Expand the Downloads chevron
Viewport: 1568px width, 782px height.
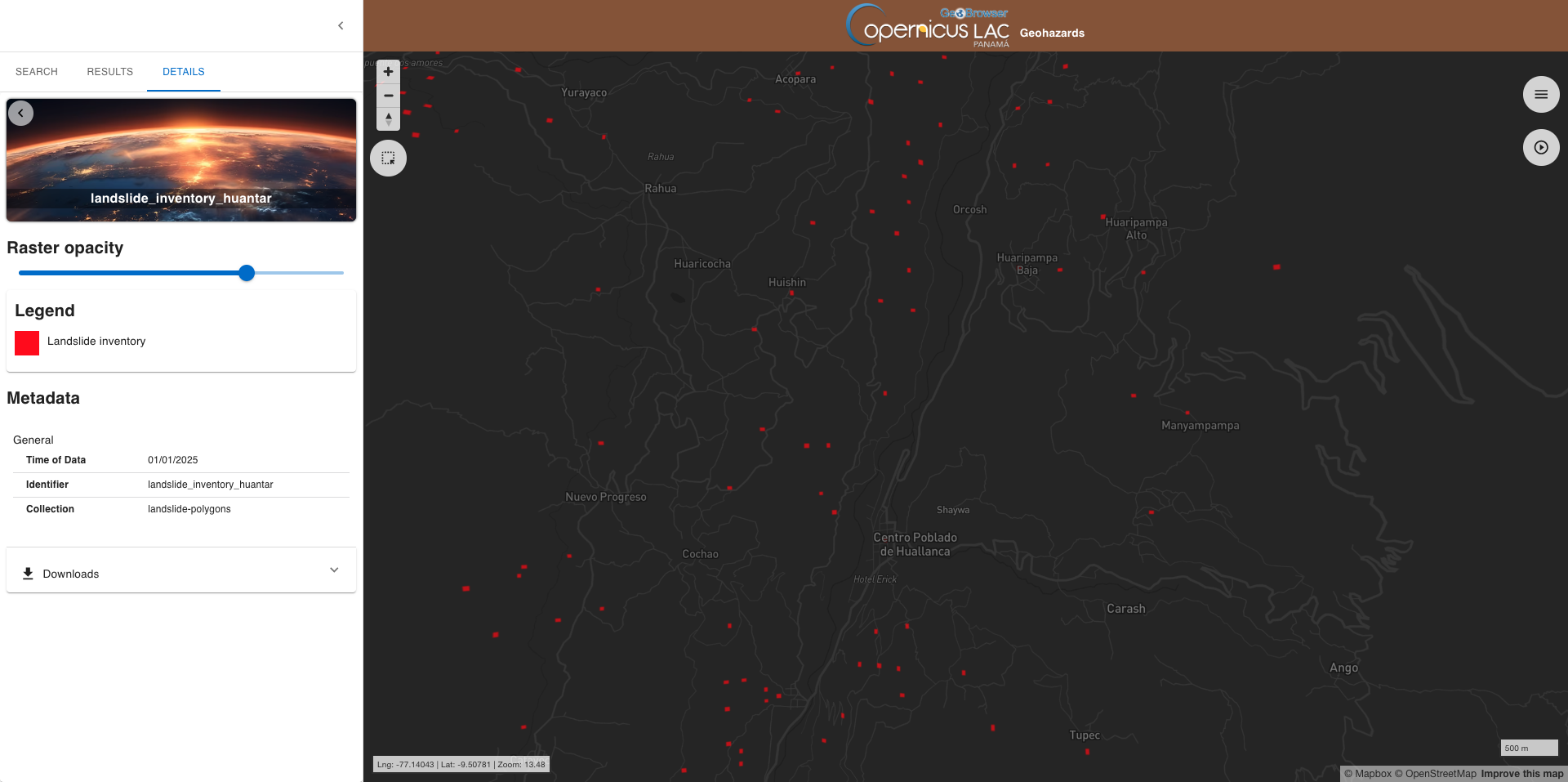click(x=334, y=570)
